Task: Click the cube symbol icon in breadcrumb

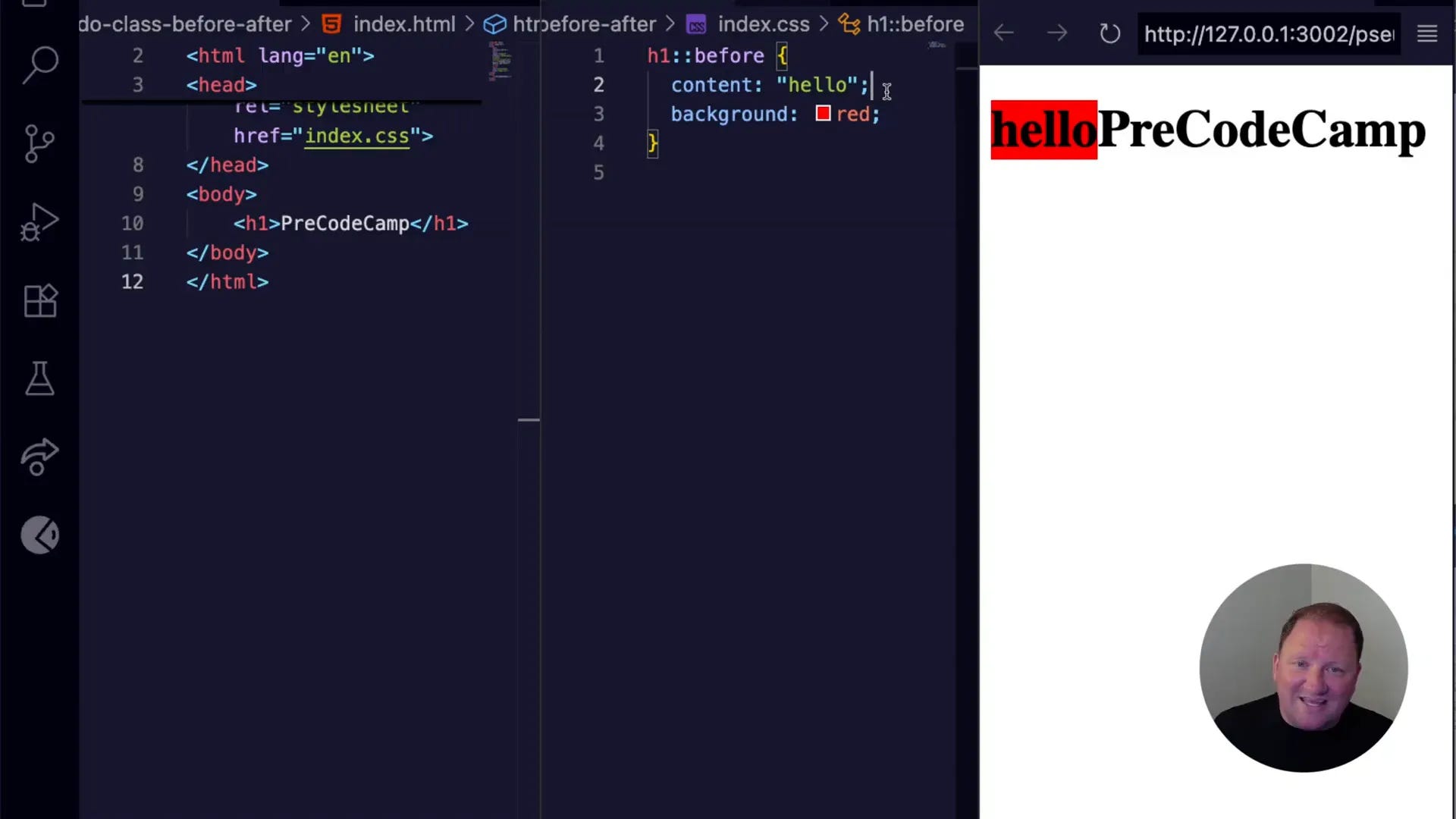Action: click(495, 24)
